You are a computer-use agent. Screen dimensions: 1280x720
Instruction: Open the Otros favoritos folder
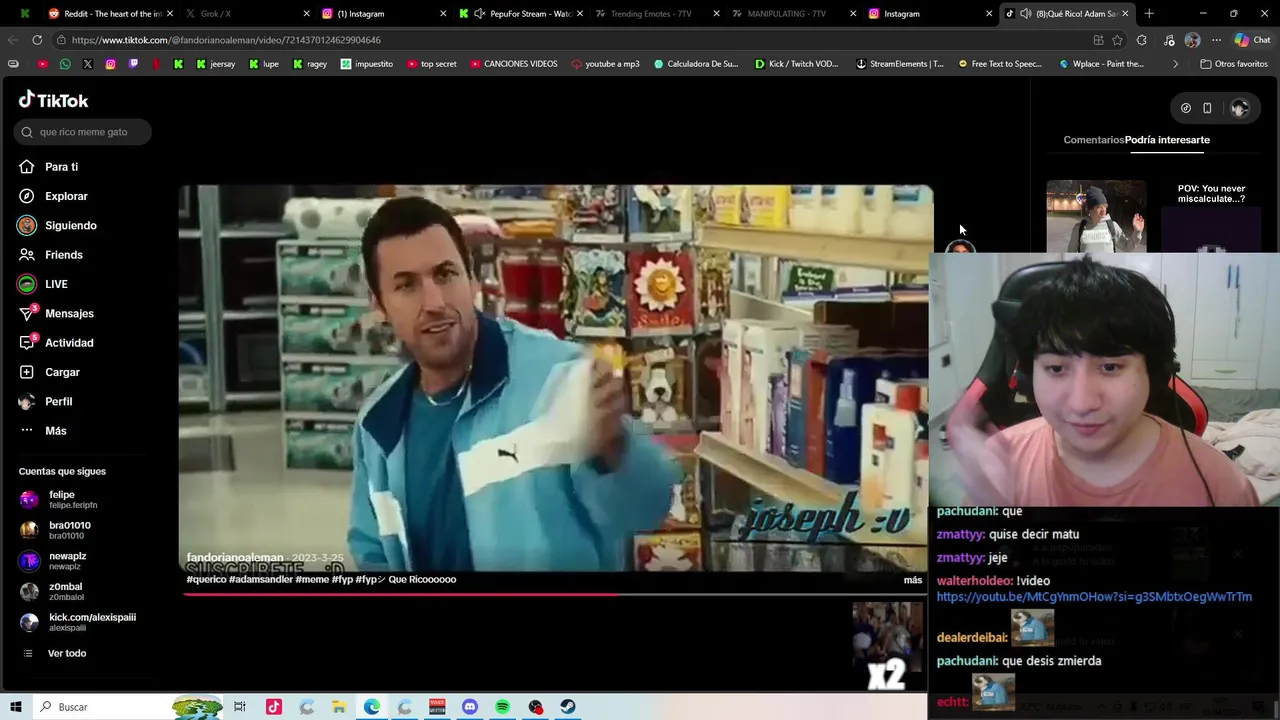coord(1233,64)
